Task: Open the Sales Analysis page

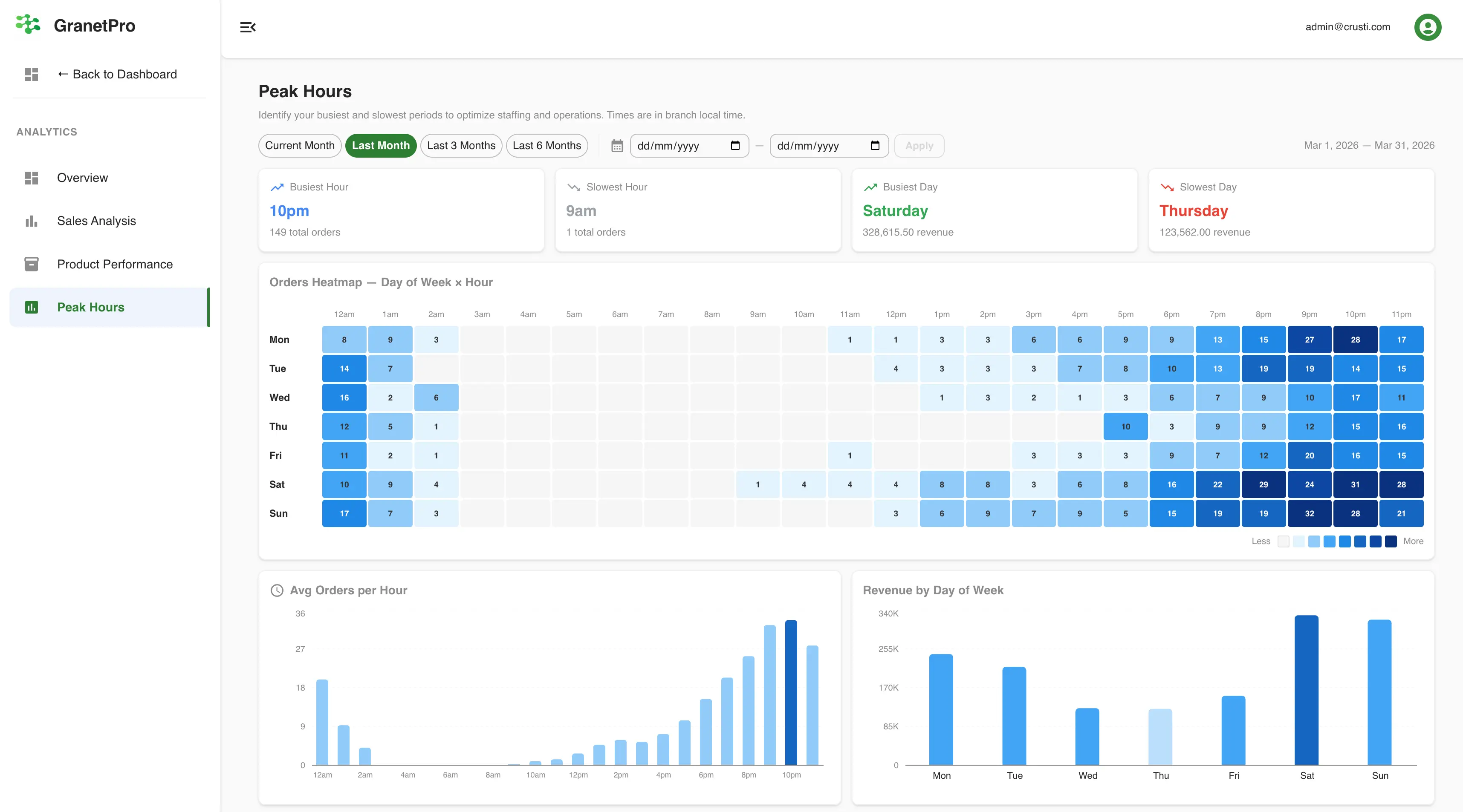Action: [x=96, y=221]
